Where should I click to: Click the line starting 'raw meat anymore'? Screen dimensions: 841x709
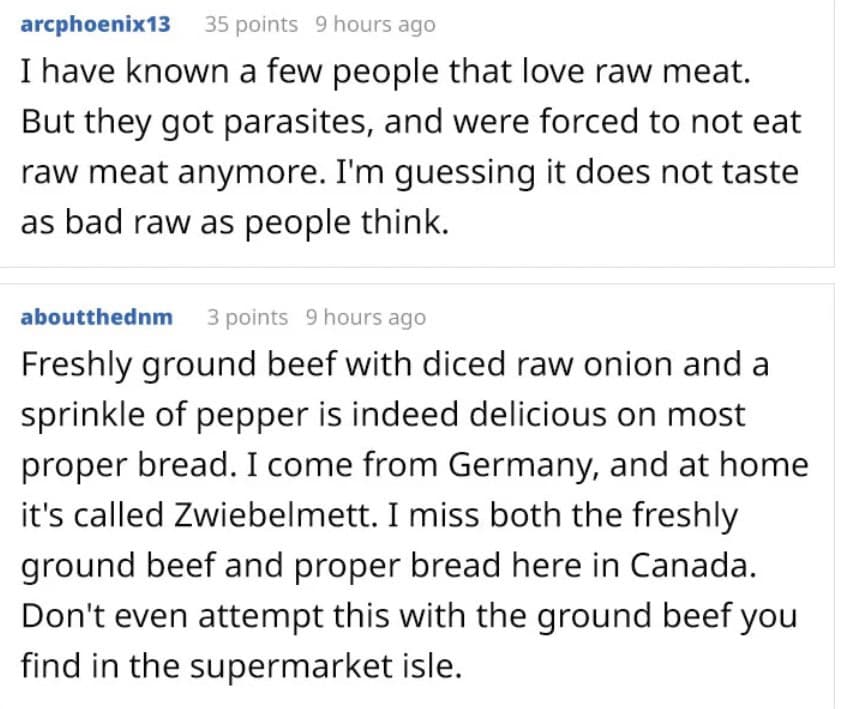coord(410,172)
